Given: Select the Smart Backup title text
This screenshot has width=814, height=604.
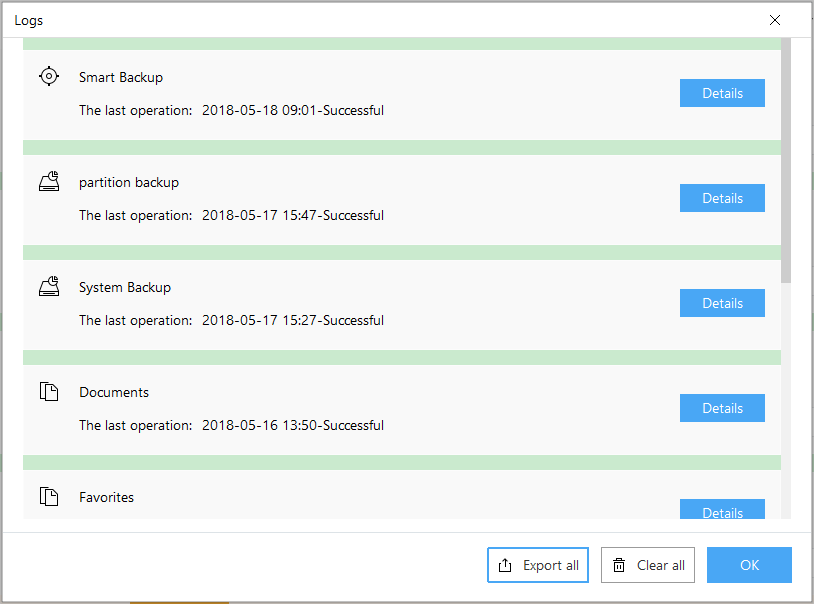Looking at the screenshot, I should pyautogui.click(x=121, y=77).
